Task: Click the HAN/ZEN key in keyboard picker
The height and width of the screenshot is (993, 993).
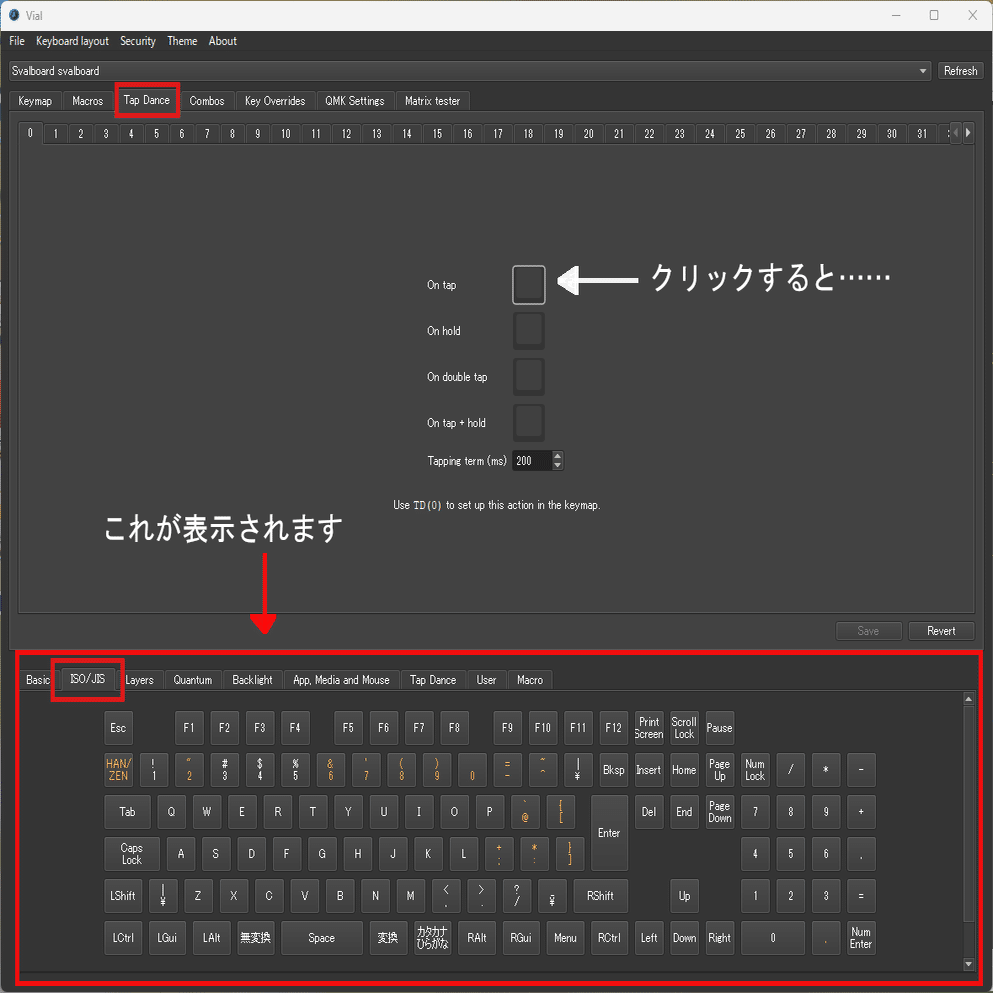Action: [118, 769]
